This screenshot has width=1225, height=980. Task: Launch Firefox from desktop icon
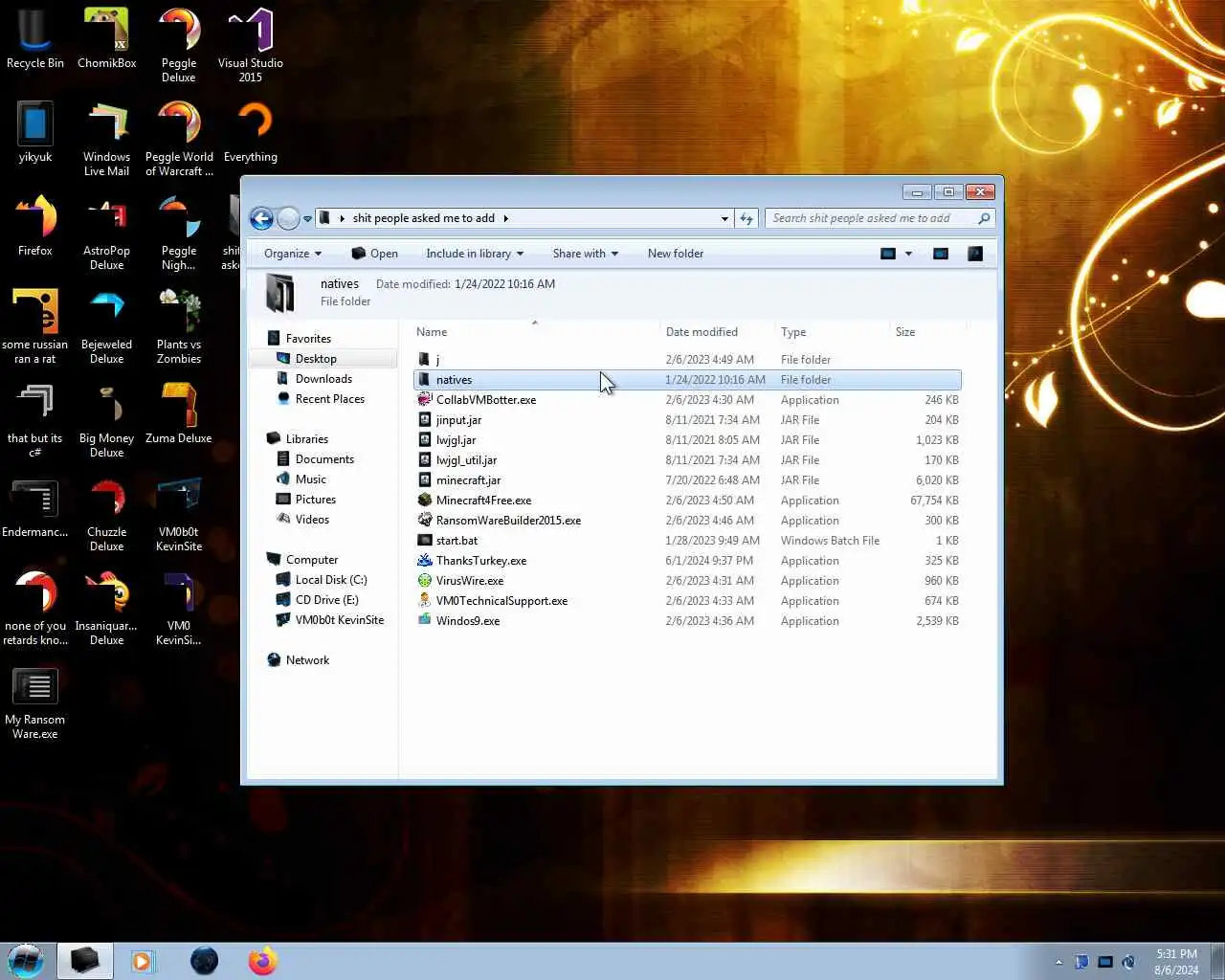35,227
